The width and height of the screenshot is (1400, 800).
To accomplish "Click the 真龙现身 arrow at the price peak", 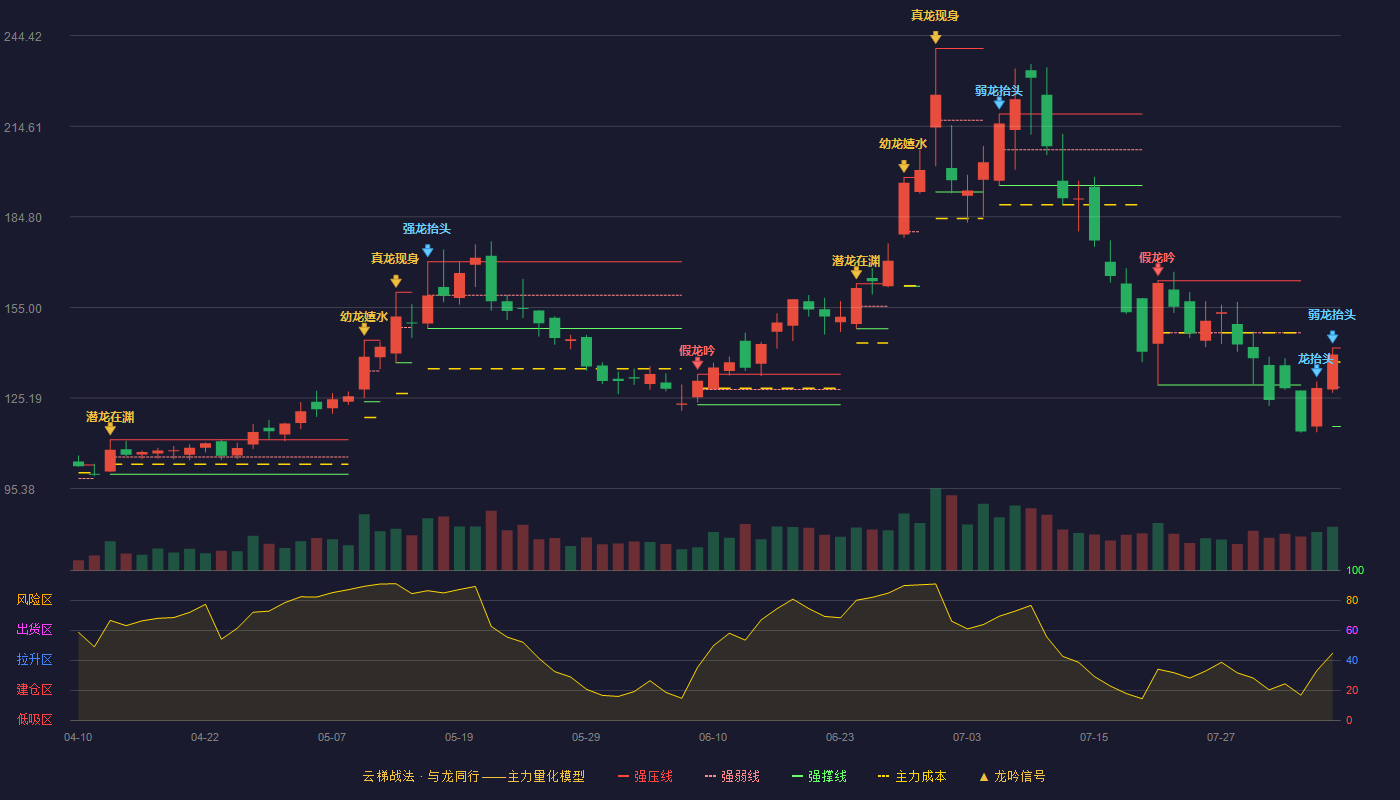I will coord(935,38).
